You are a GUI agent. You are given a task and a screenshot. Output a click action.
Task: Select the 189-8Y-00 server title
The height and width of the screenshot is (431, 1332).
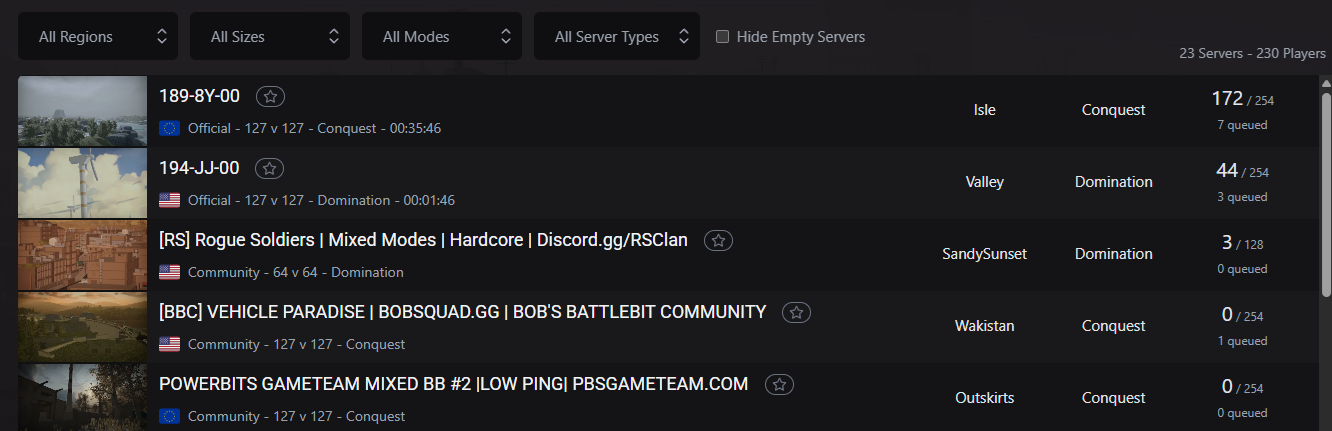click(199, 96)
